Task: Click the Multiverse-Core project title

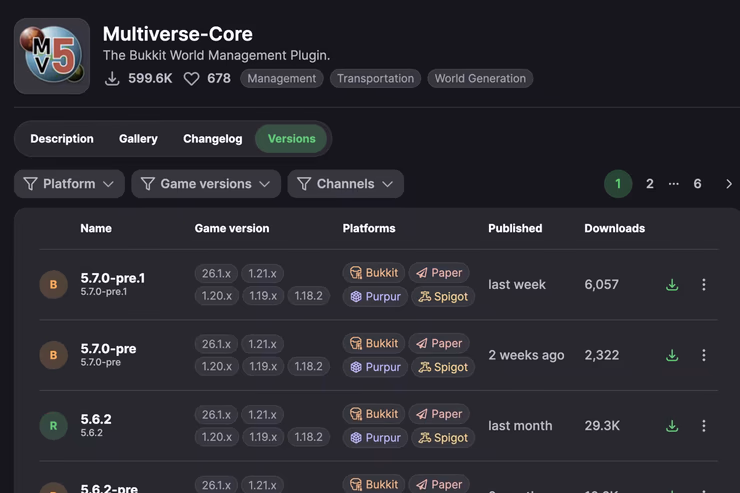Action: [177, 34]
